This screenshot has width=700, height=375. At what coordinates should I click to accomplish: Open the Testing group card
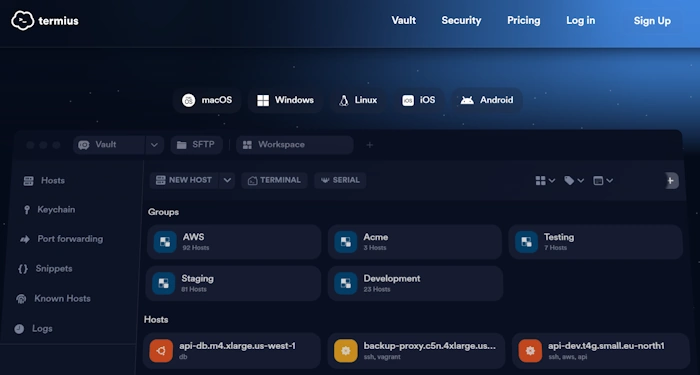click(x=596, y=242)
